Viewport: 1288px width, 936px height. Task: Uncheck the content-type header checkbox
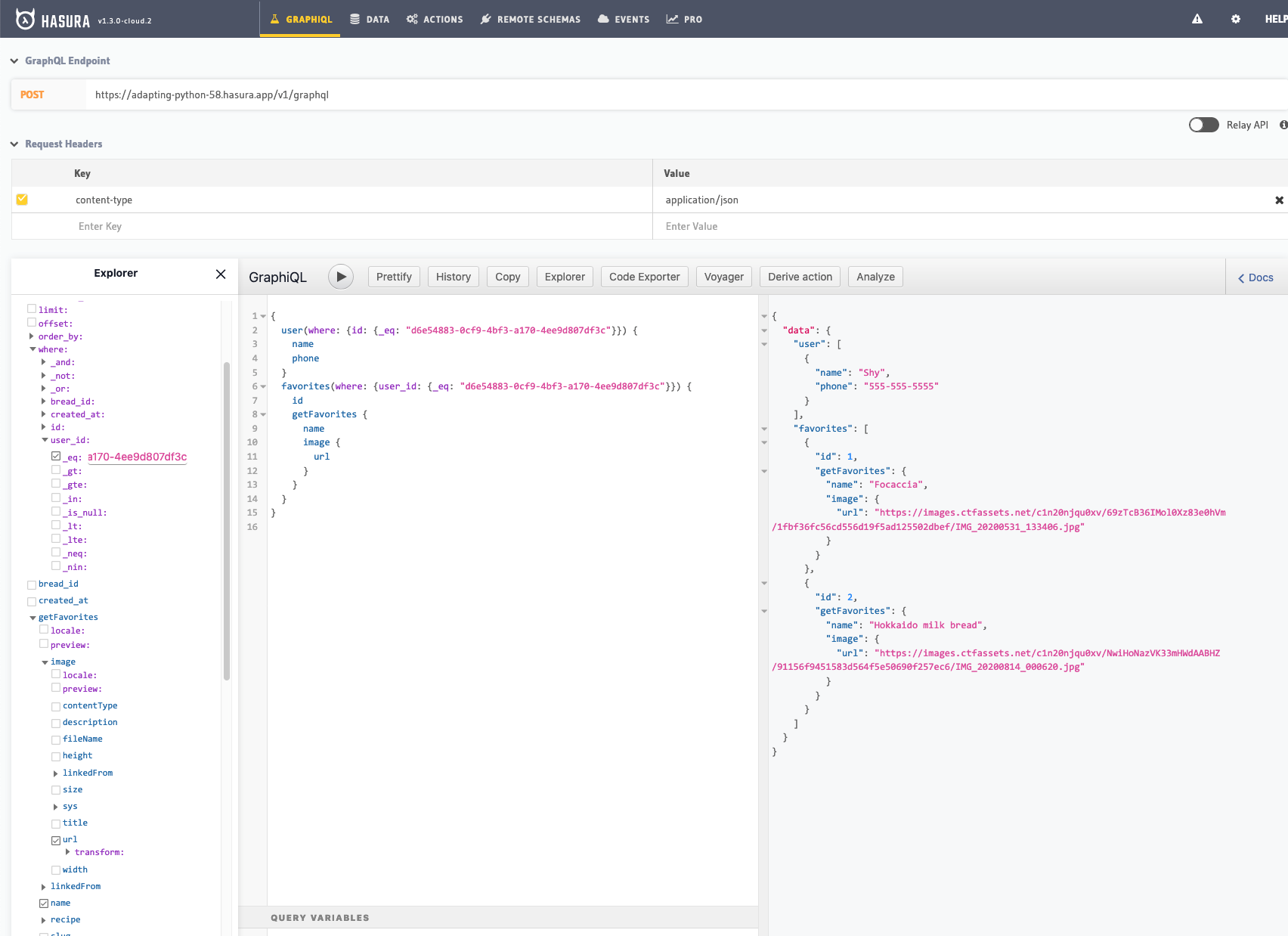[x=22, y=200]
